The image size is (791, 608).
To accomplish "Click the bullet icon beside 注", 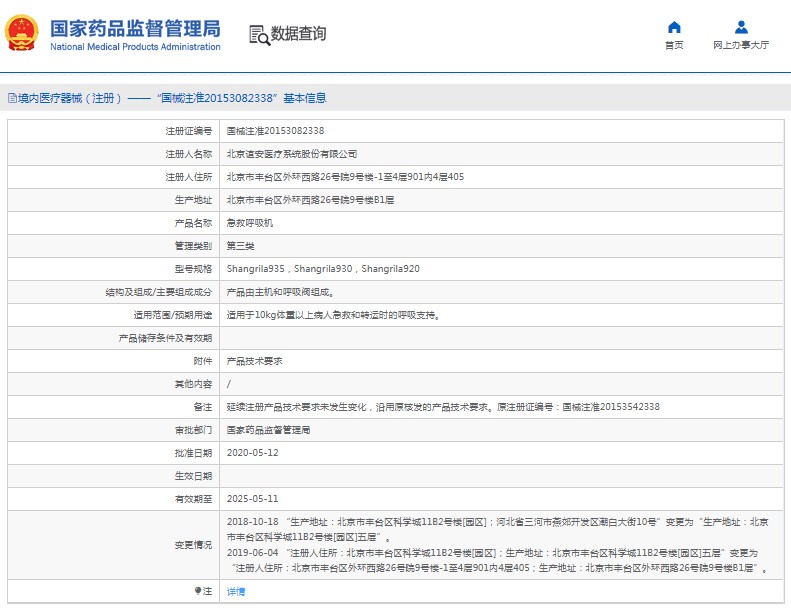I will 197,591.
